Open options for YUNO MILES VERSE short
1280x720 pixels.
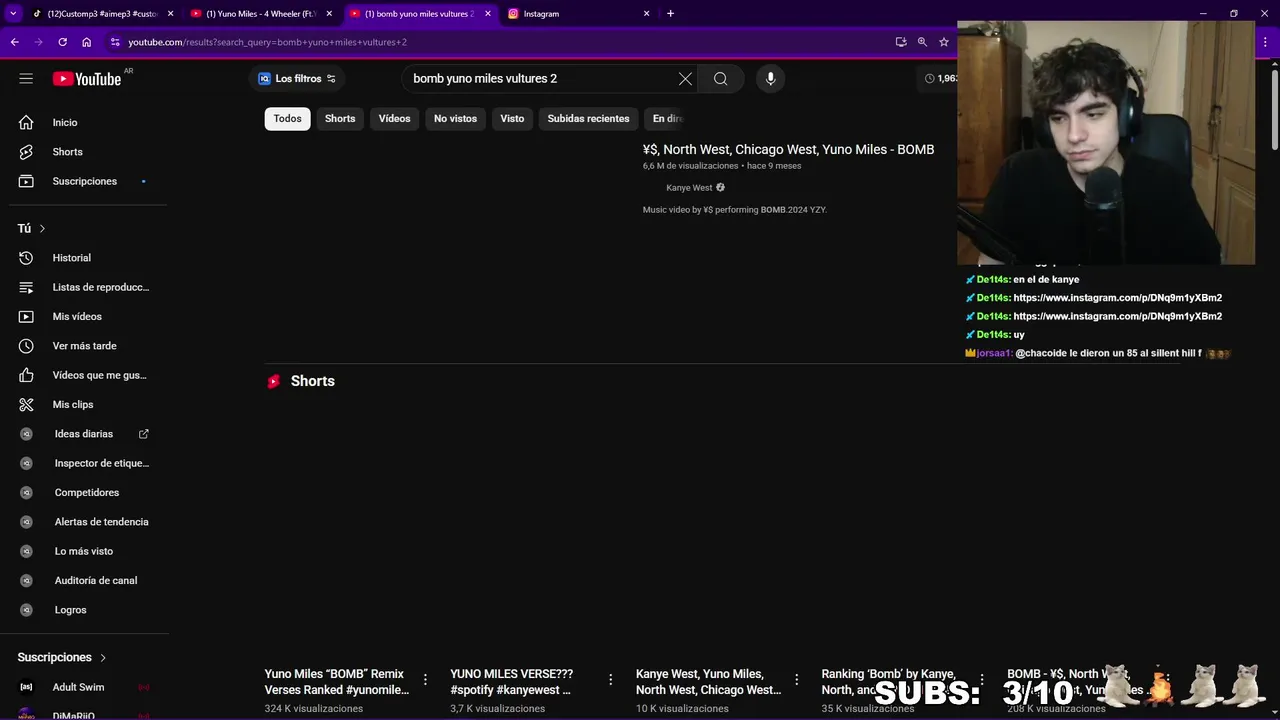[x=611, y=680]
